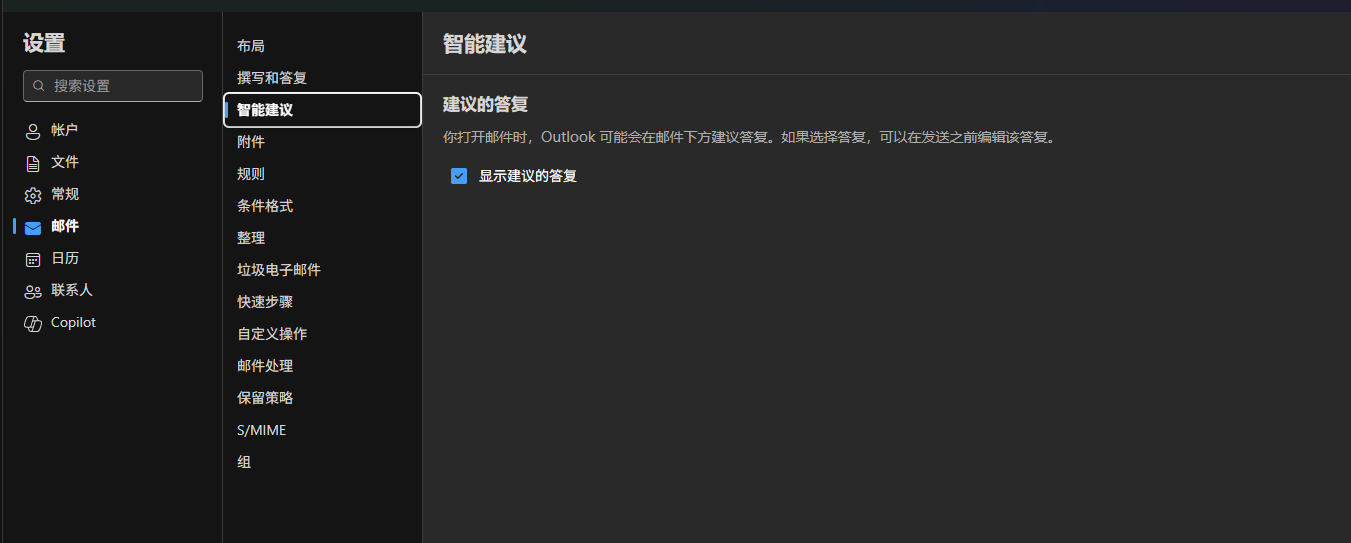Click the 常规 gear icon
Screen dimensions: 1351x543
33,195
